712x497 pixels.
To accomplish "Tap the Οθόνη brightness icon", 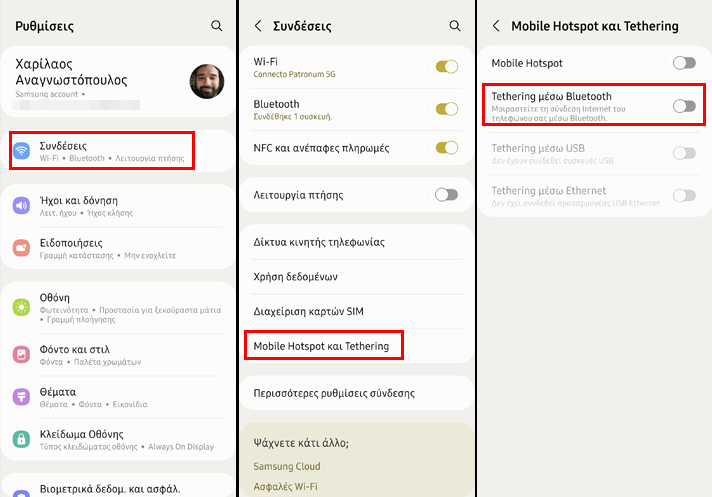I will tap(21, 307).
